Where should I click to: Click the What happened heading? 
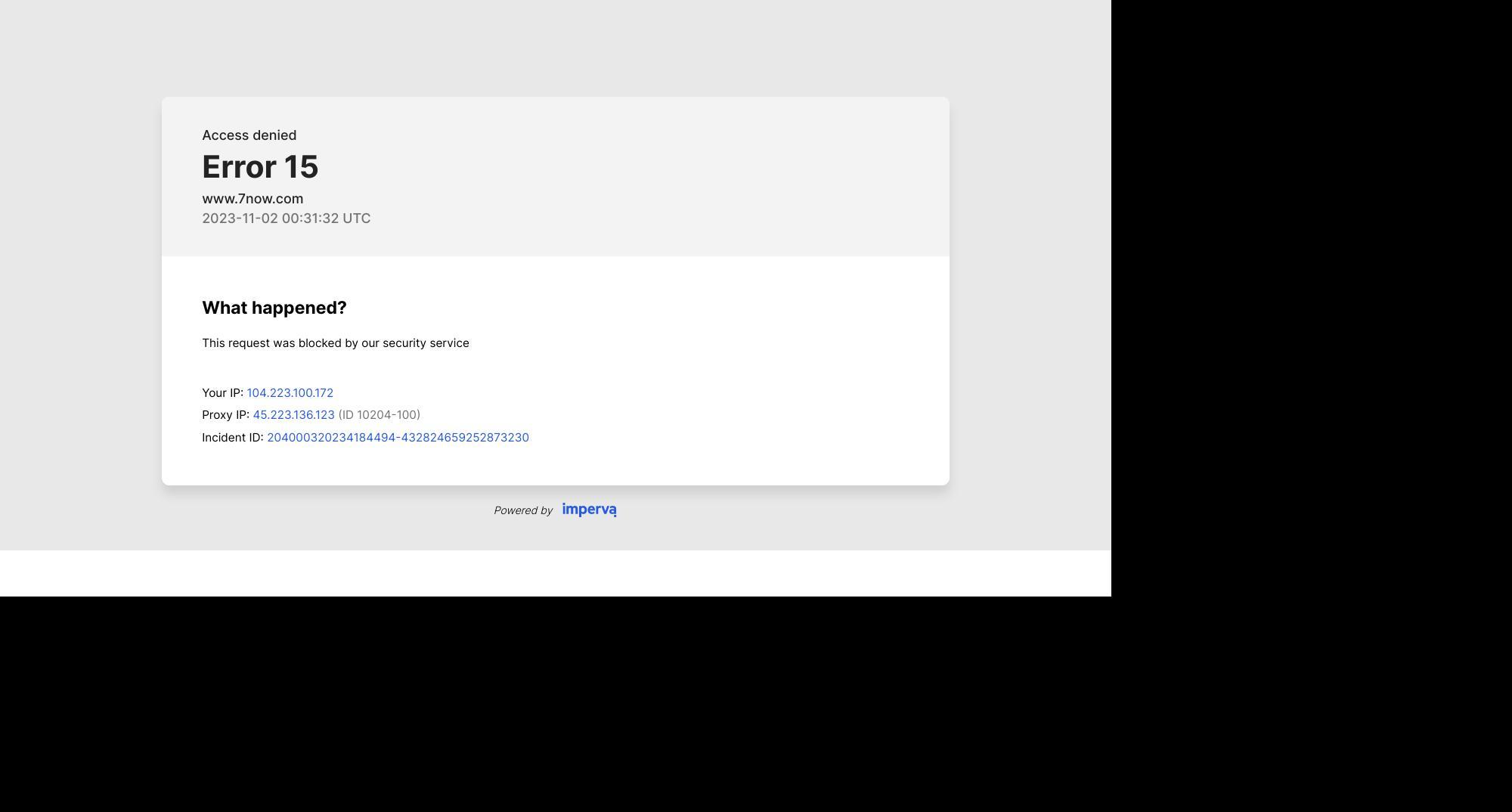pos(274,307)
